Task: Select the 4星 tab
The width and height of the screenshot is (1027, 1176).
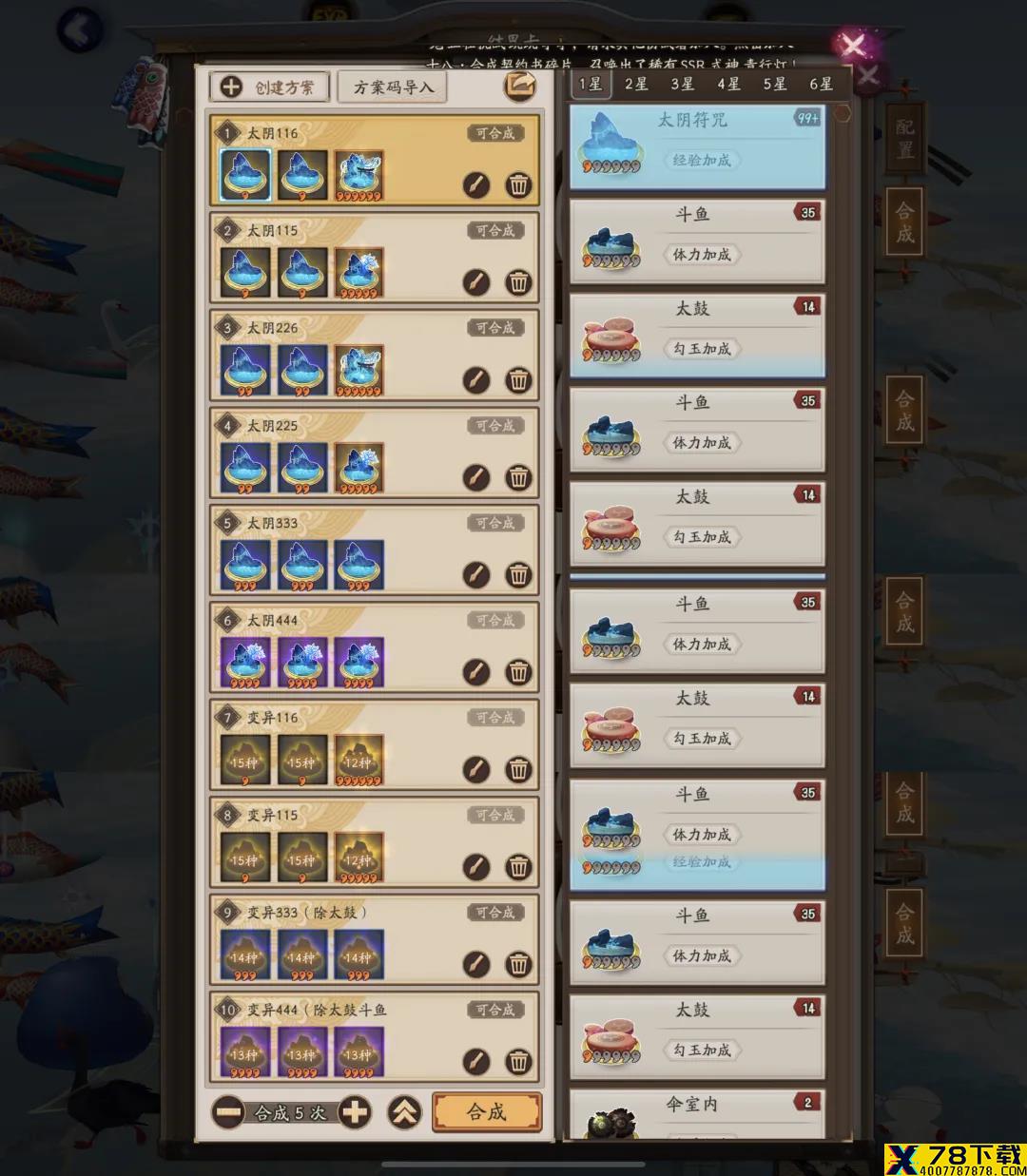Action: coord(728,84)
